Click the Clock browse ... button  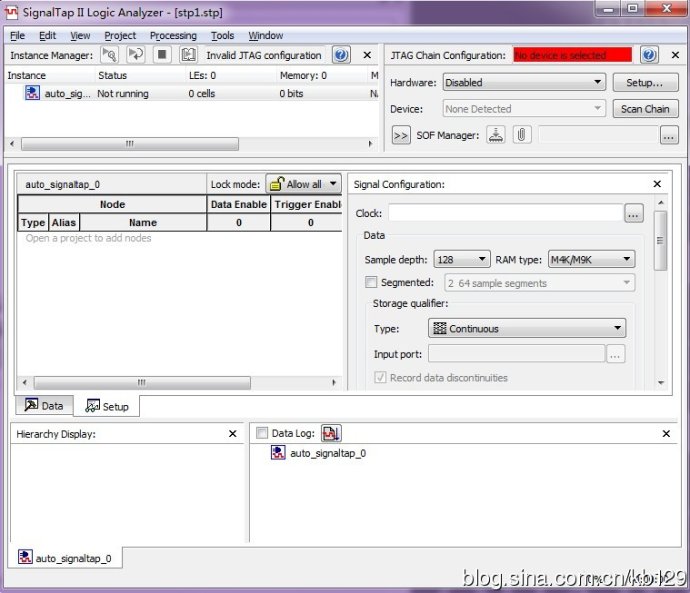pos(634,213)
